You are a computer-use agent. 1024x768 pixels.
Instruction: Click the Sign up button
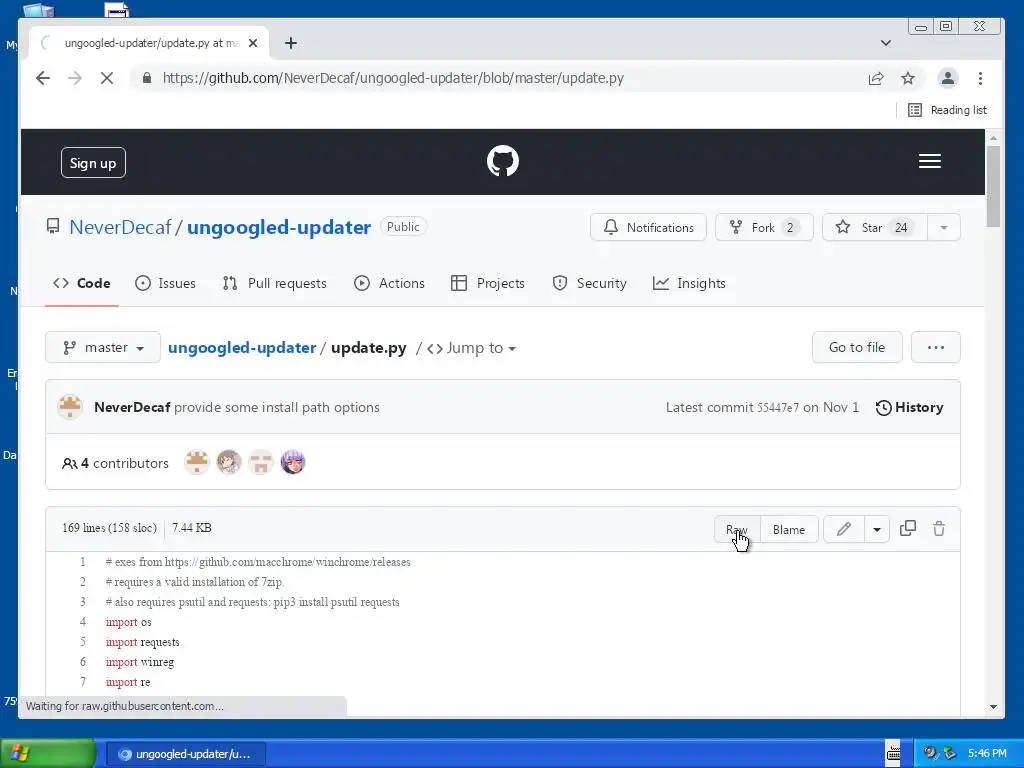tap(93, 163)
